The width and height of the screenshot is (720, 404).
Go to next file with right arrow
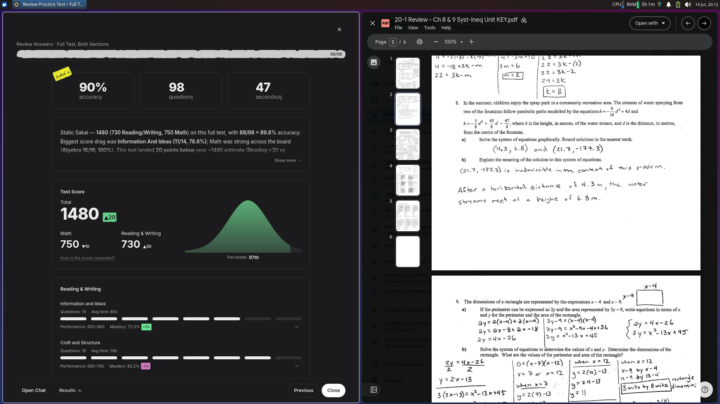[704, 23]
